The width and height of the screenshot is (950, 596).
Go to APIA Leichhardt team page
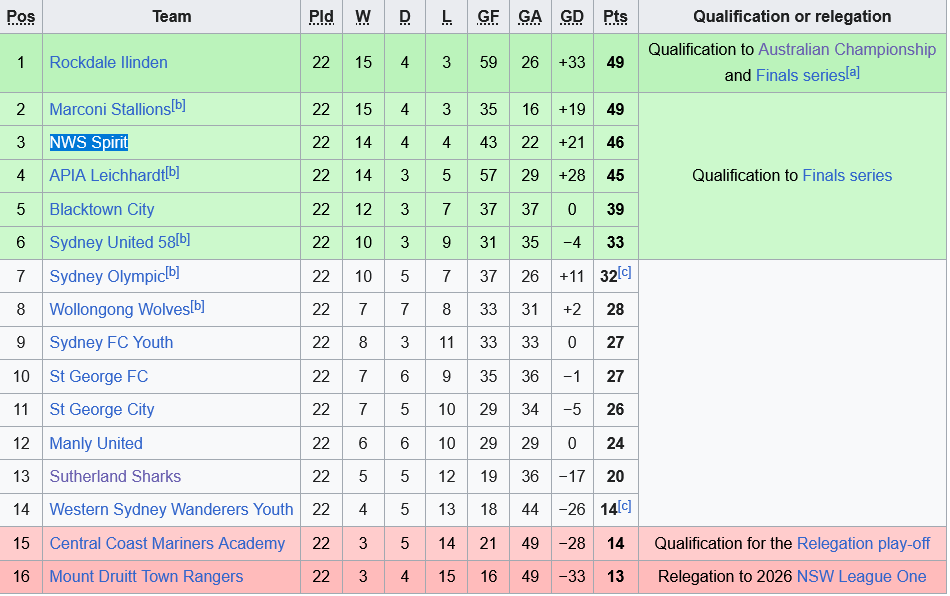(107, 176)
